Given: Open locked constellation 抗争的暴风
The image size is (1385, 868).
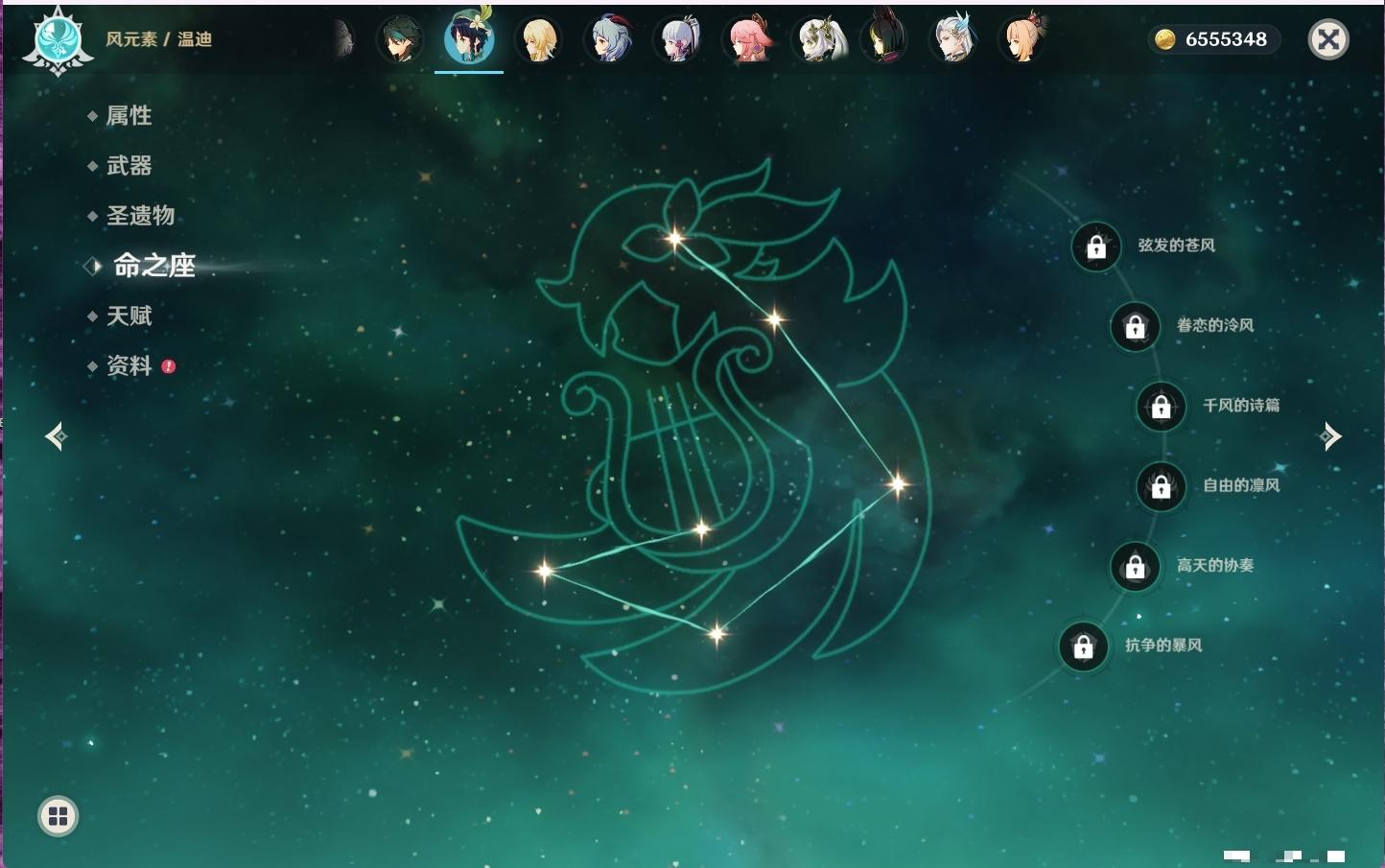Looking at the screenshot, I should 1084,647.
